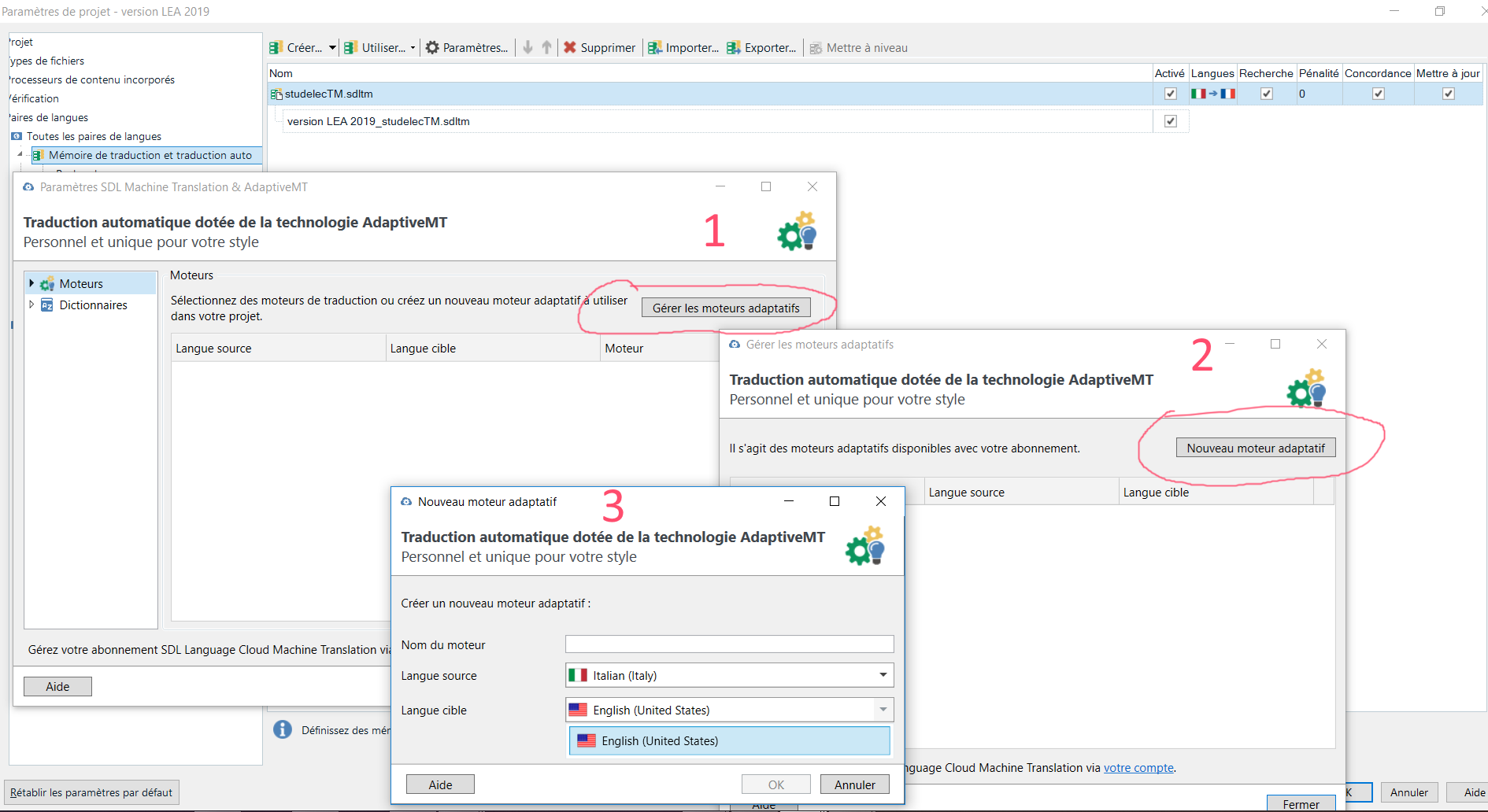
Task: Click the Supprimer red cross button
Action: coord(600,47)
